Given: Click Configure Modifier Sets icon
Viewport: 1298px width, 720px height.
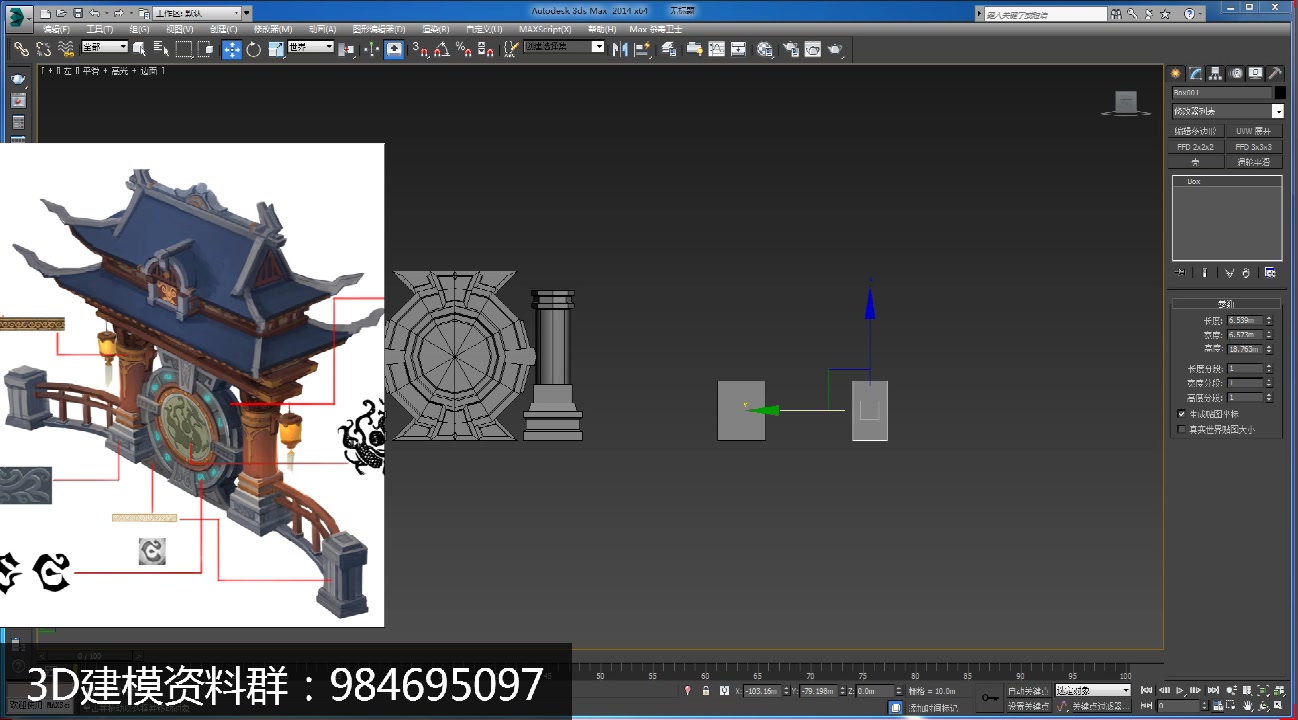Looking at the screenshot, I should (1270, 273).
